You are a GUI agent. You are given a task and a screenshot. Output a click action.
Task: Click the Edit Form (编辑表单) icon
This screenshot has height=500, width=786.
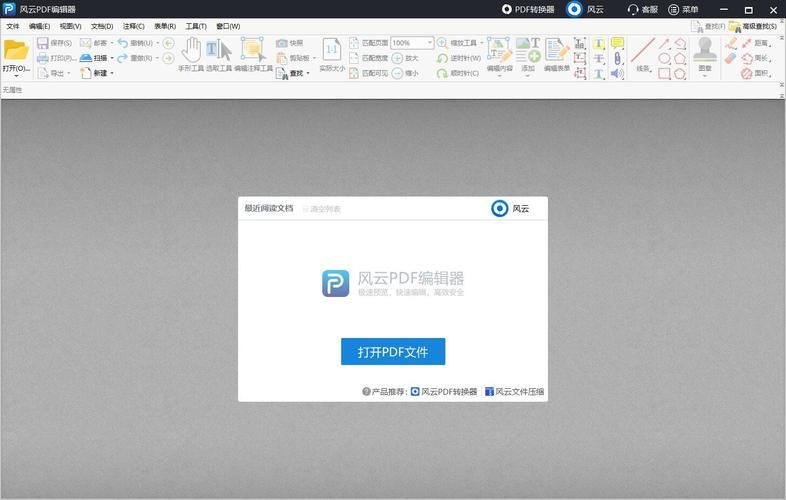pos(556,50)
